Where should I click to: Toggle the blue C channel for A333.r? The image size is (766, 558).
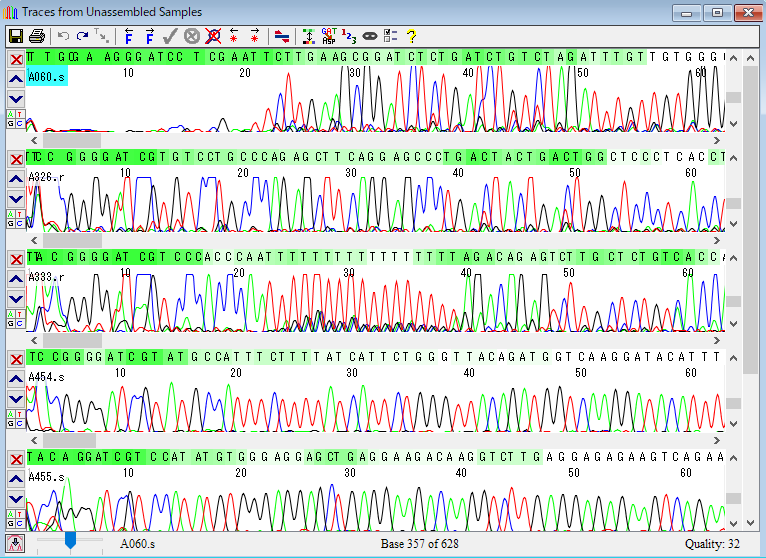tap(20, 323)
